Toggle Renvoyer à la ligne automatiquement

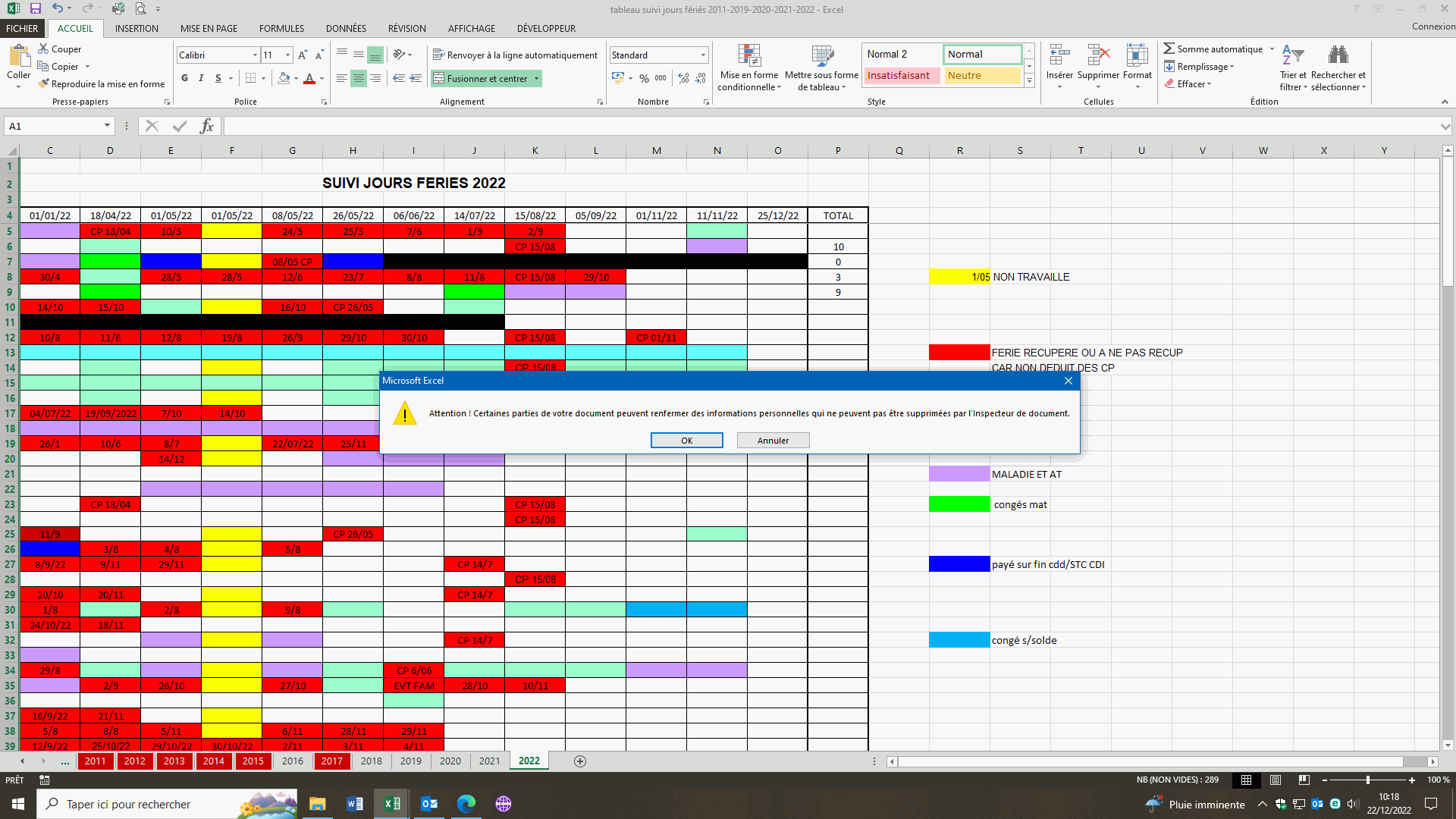tap(515, 55)
